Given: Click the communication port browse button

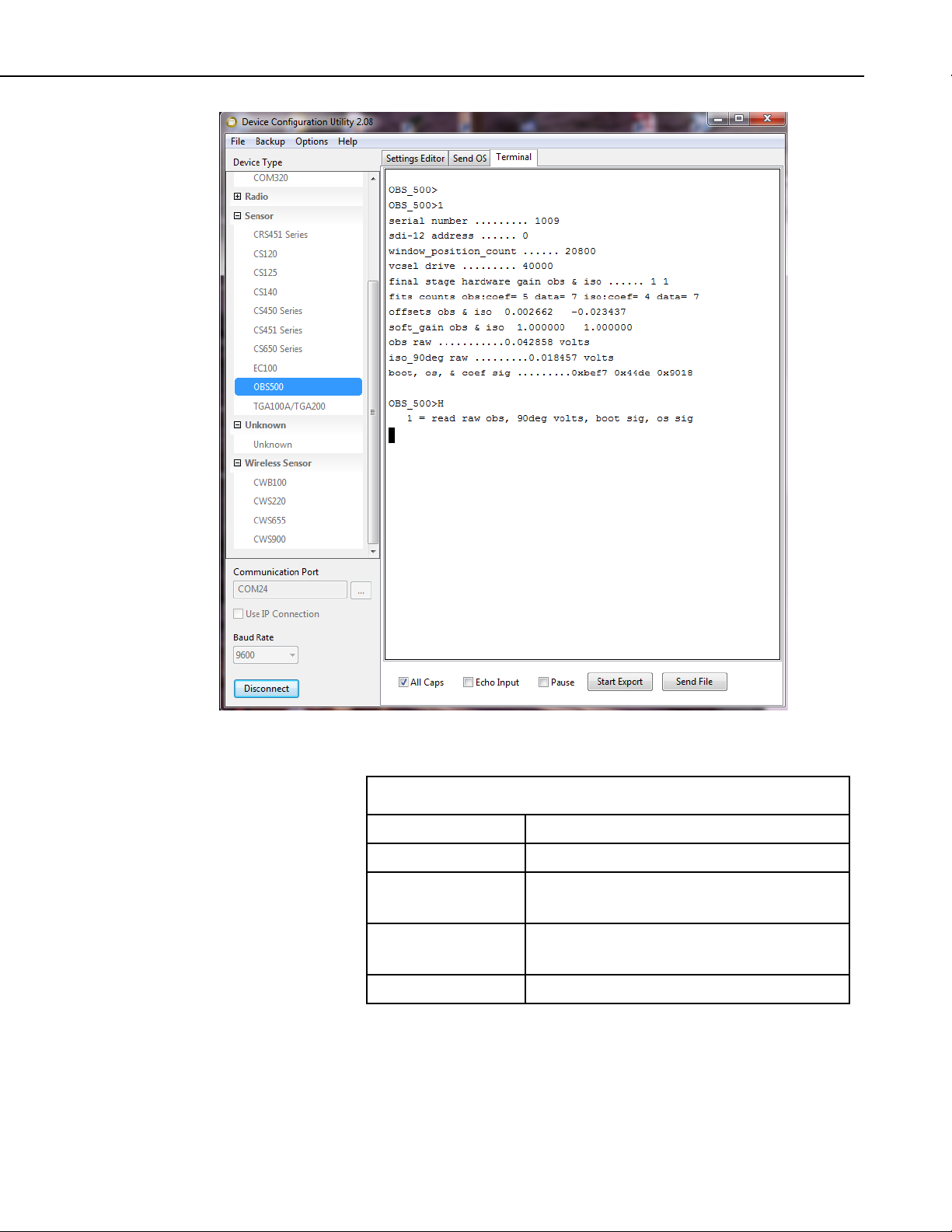Looking at the screenshot, I should [x=361, y=591].
